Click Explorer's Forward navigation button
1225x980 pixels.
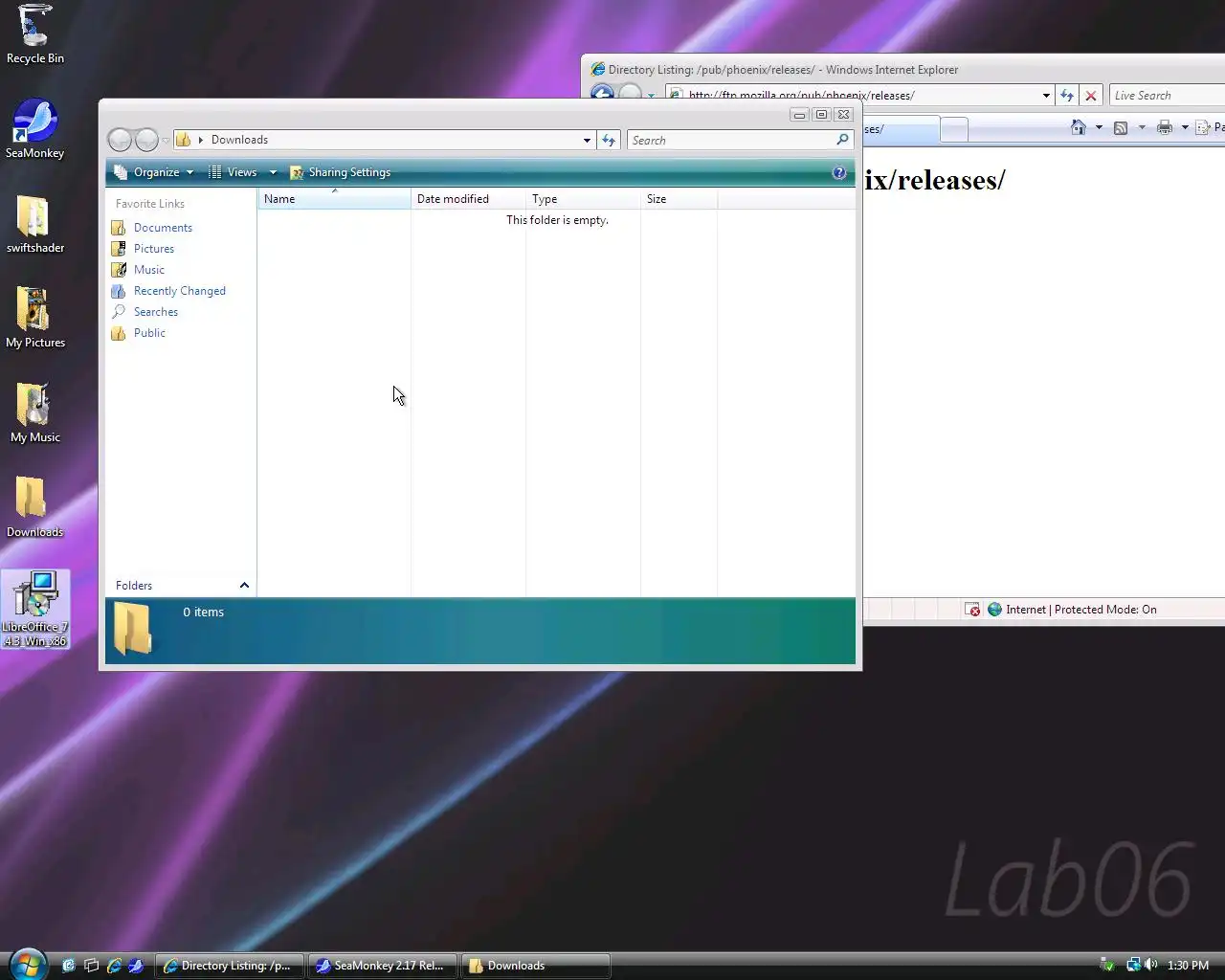(146, 140)
